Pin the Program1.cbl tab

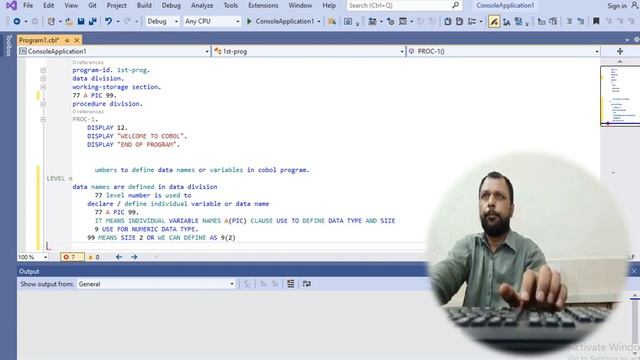[67, 40]
